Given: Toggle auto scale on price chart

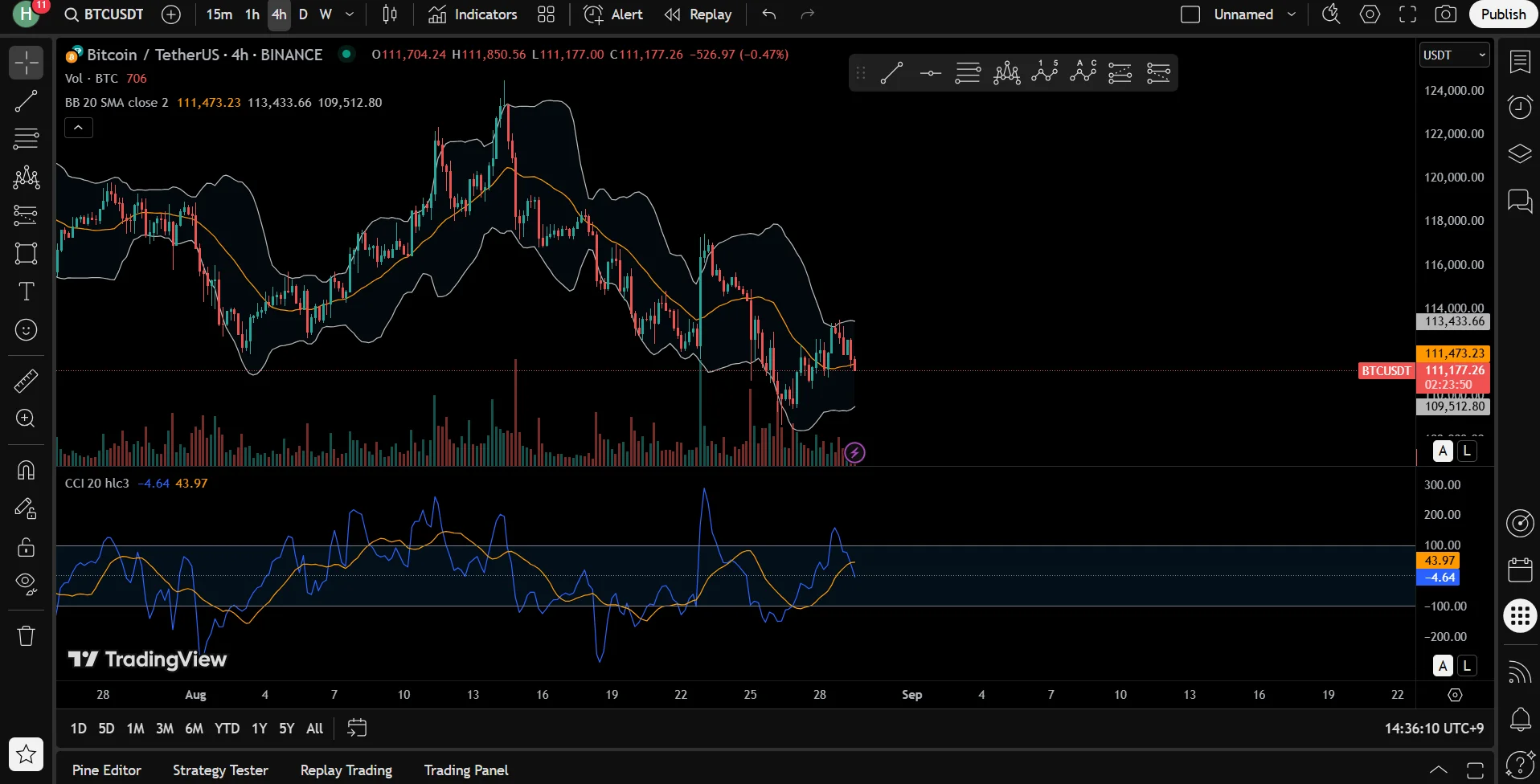Looking at the screenshot, I should coord(1443,451).
